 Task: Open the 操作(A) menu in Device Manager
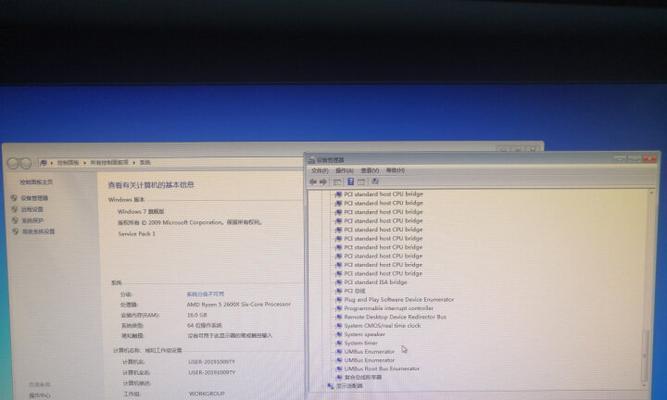[x=344, y=171]
